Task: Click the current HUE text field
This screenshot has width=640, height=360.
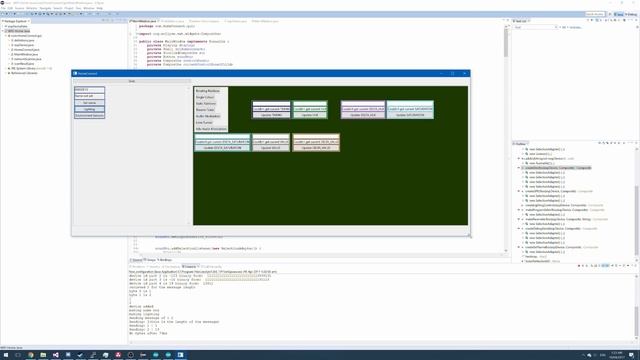Action: point(310,109)
